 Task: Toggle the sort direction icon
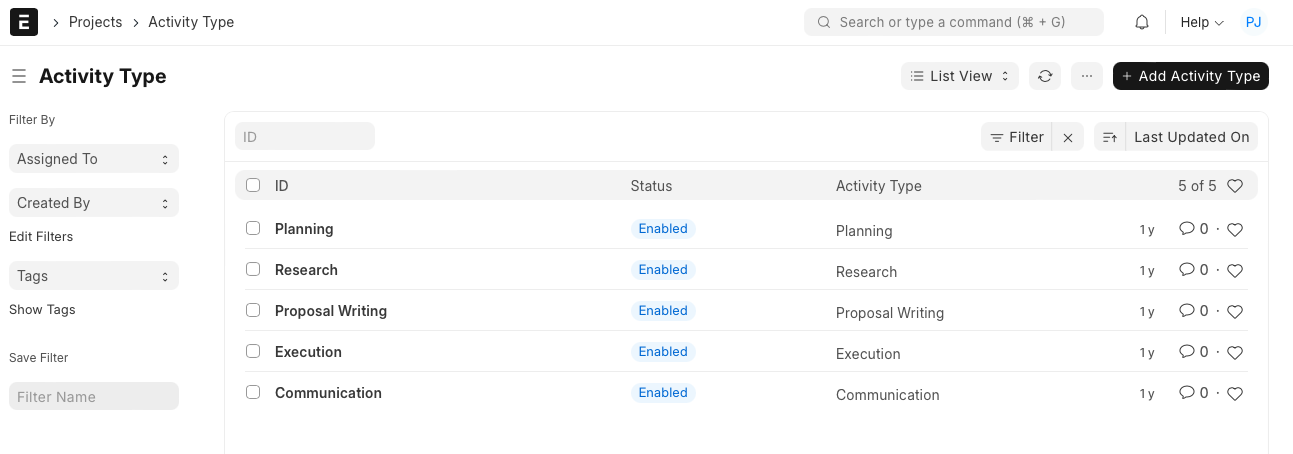tap(1110, 138)
